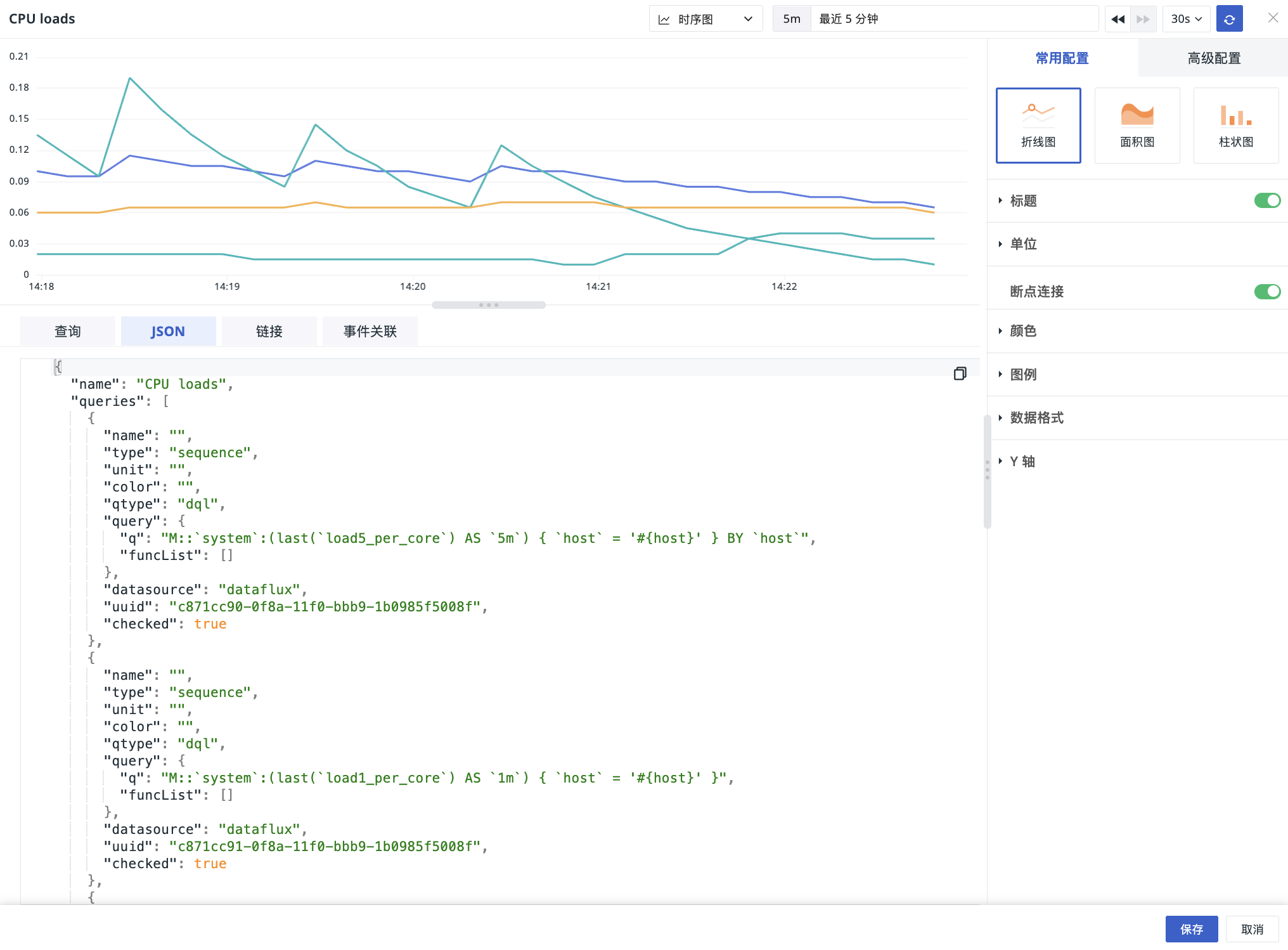This screenshot has height=950, width=1288.
Task: Expand the 图例 legend section
Action: 1023,375
